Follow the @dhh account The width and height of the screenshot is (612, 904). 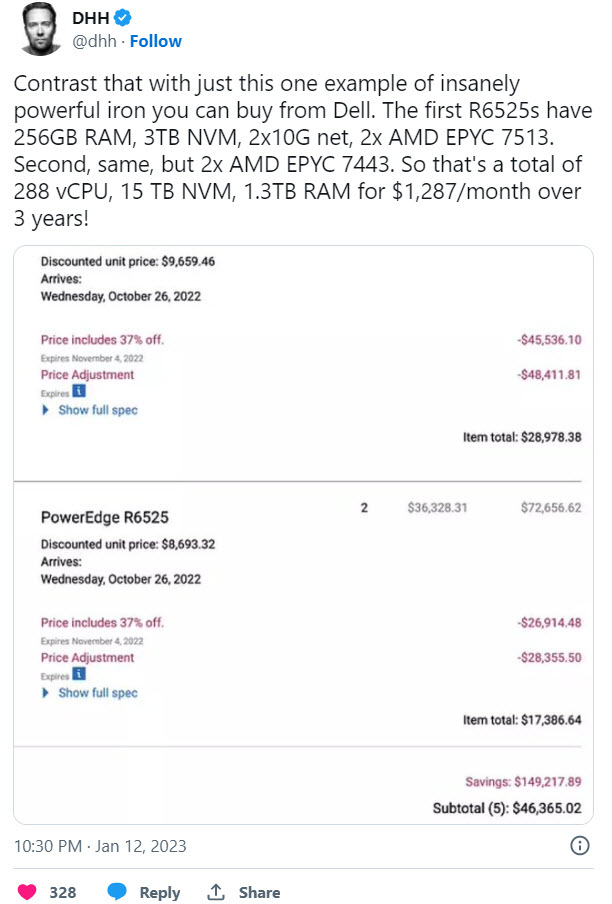click(x=156, y=42)
